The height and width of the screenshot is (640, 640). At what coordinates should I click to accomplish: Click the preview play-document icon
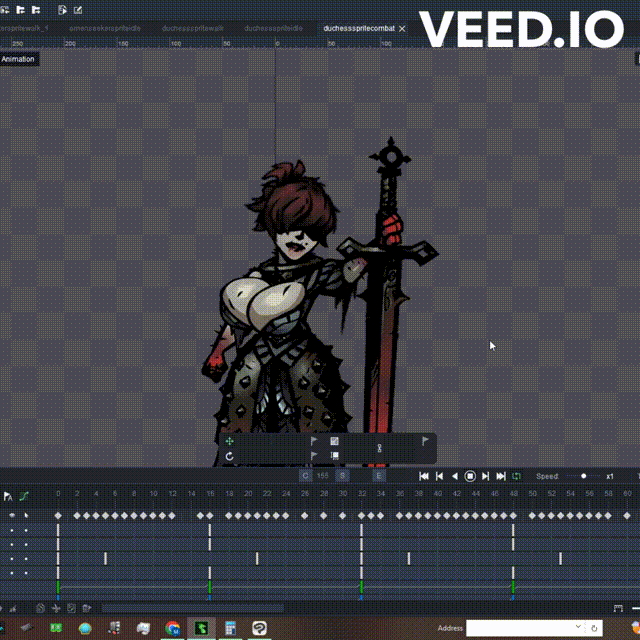[x=62, y=10]
